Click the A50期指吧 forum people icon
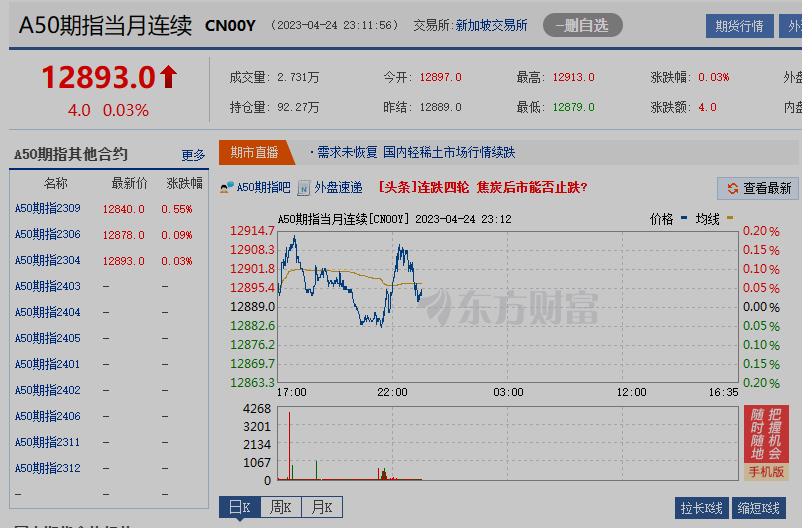The height and width of the screenshot is (528, 802). point(226,187)
